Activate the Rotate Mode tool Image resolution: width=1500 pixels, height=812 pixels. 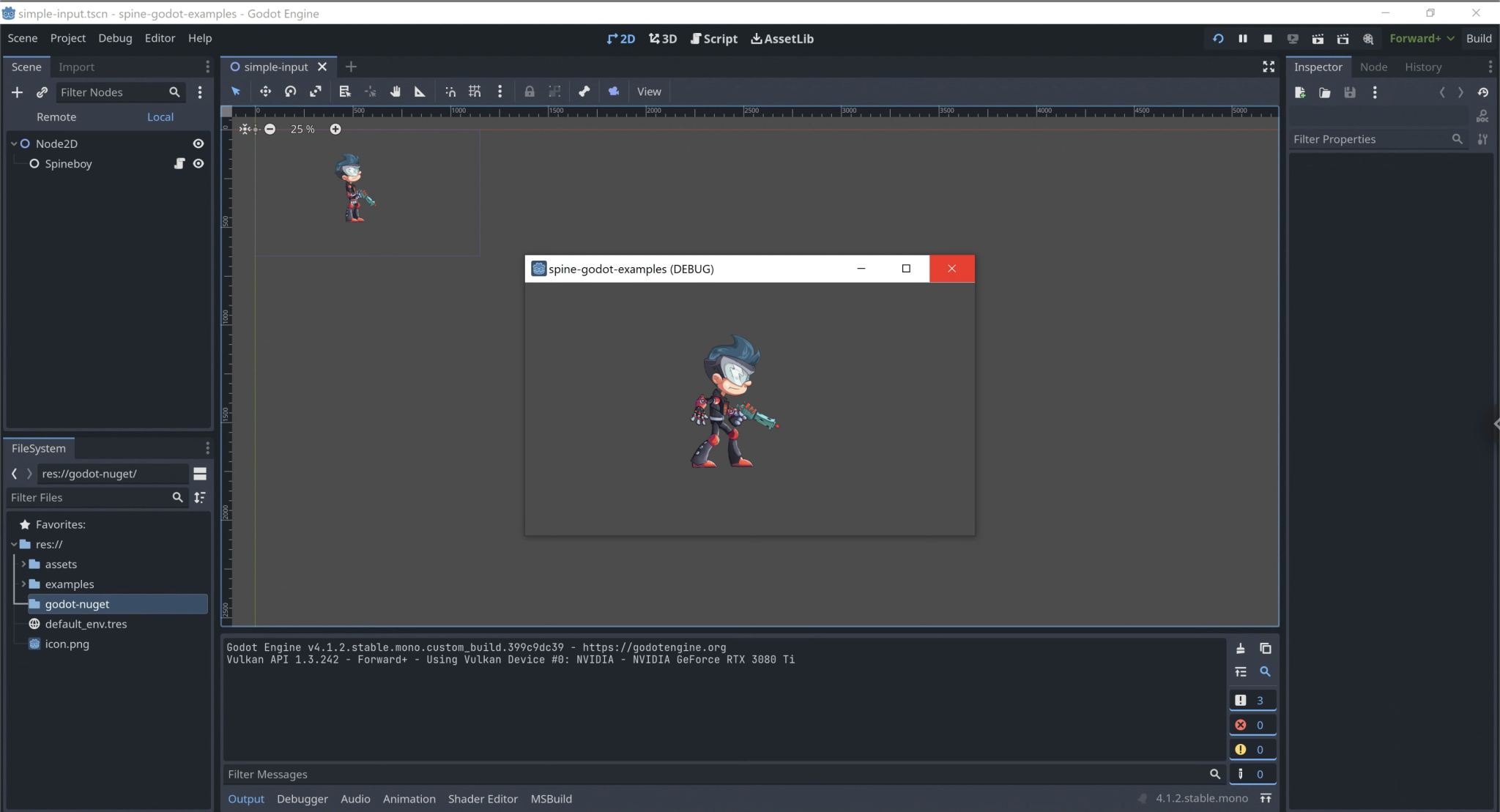pos(291,92)
